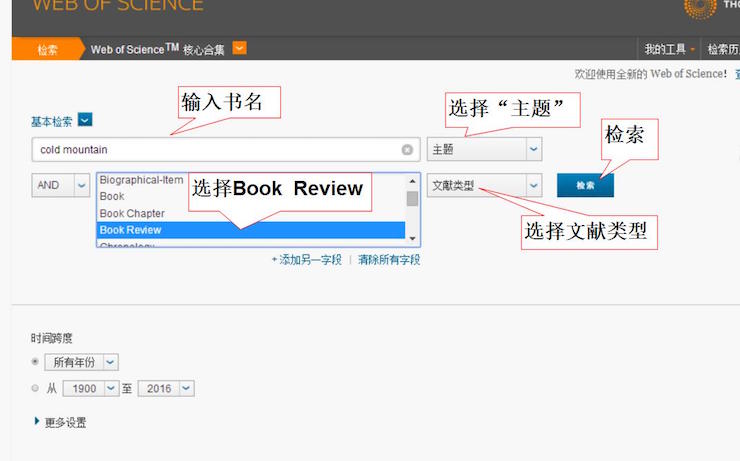This screenshot has width=740, height=461.
Task: Clear the search box with the X icon
Action: 407,150
